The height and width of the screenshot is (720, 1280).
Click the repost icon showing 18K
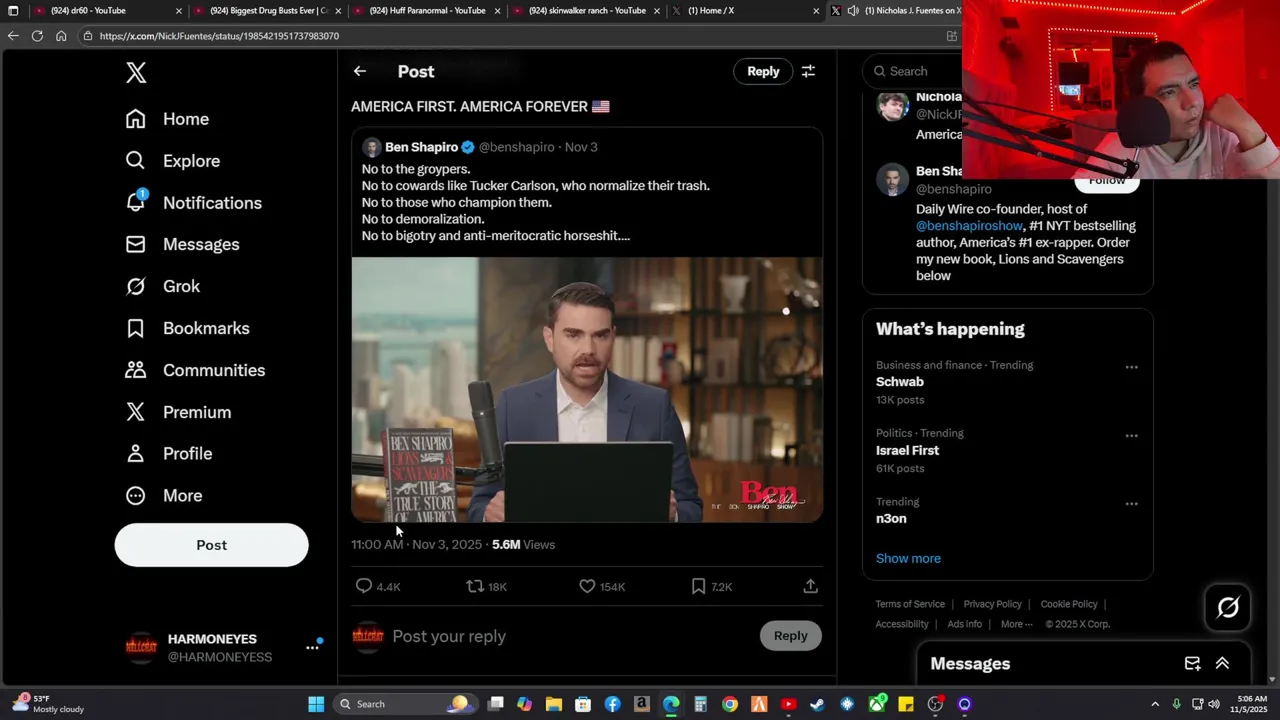[475, 586]
